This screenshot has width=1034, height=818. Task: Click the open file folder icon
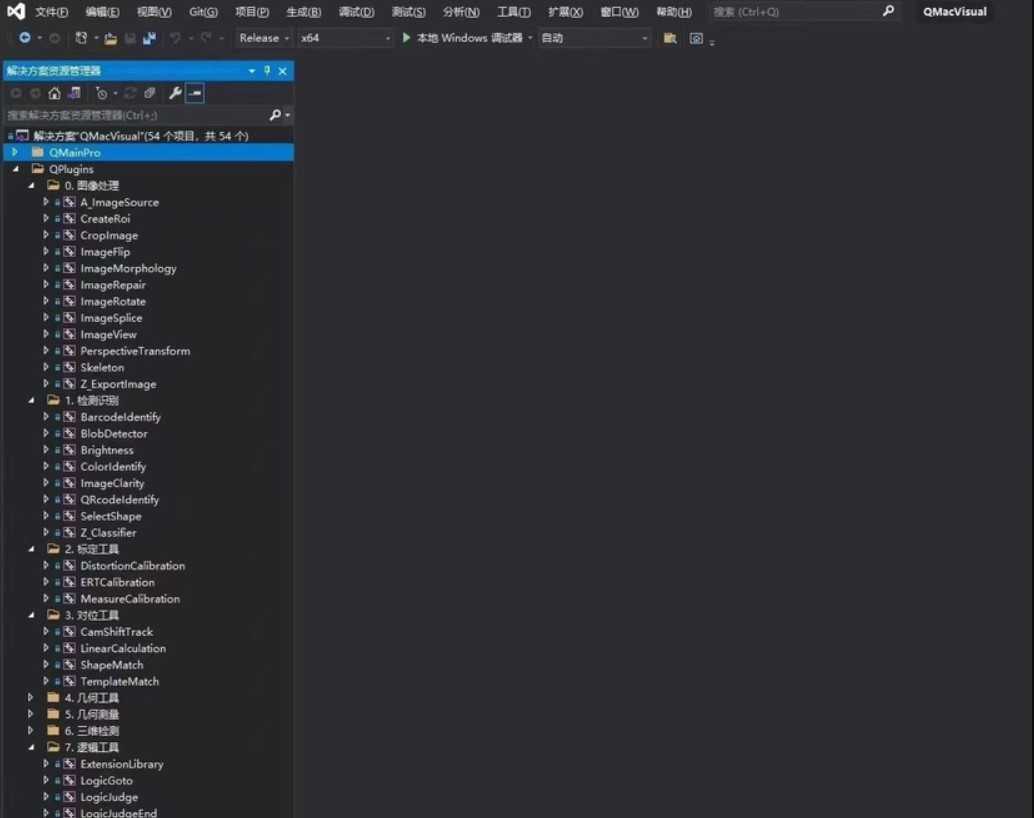[x=111, y=39]
